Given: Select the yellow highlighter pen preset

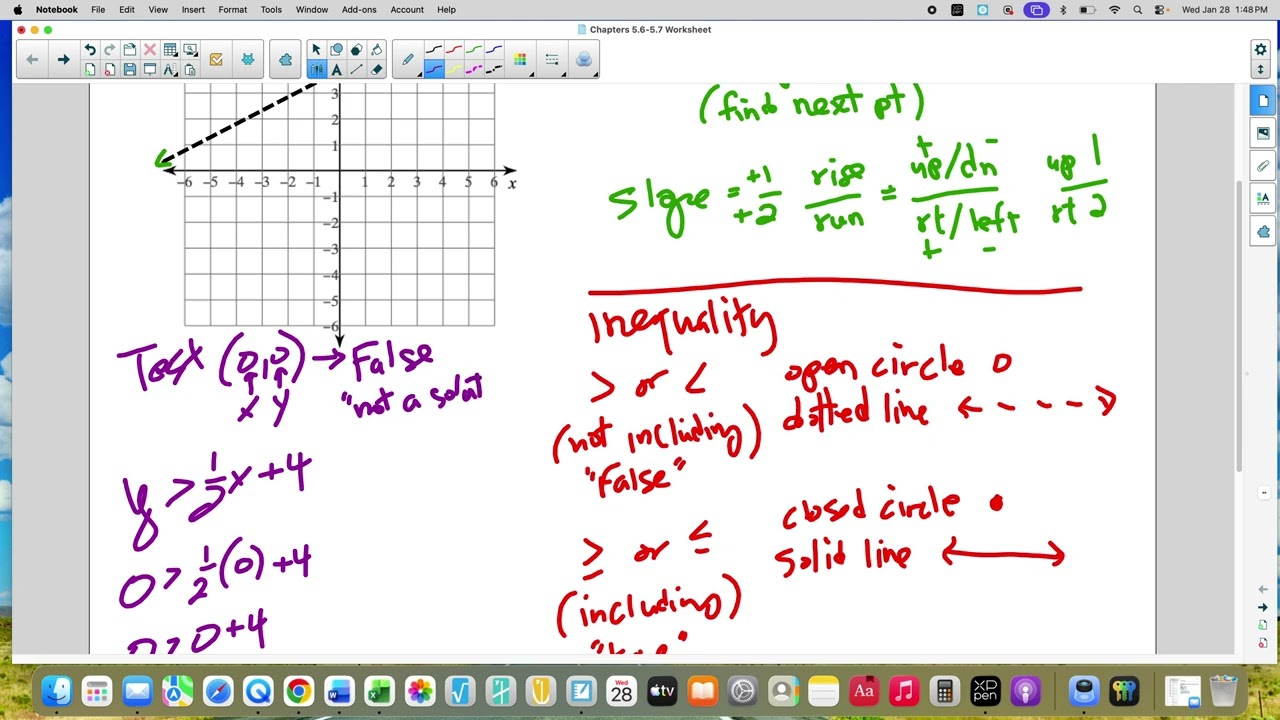Looking at the screenshot, I should pyautogui.click(x=454, y=70).
